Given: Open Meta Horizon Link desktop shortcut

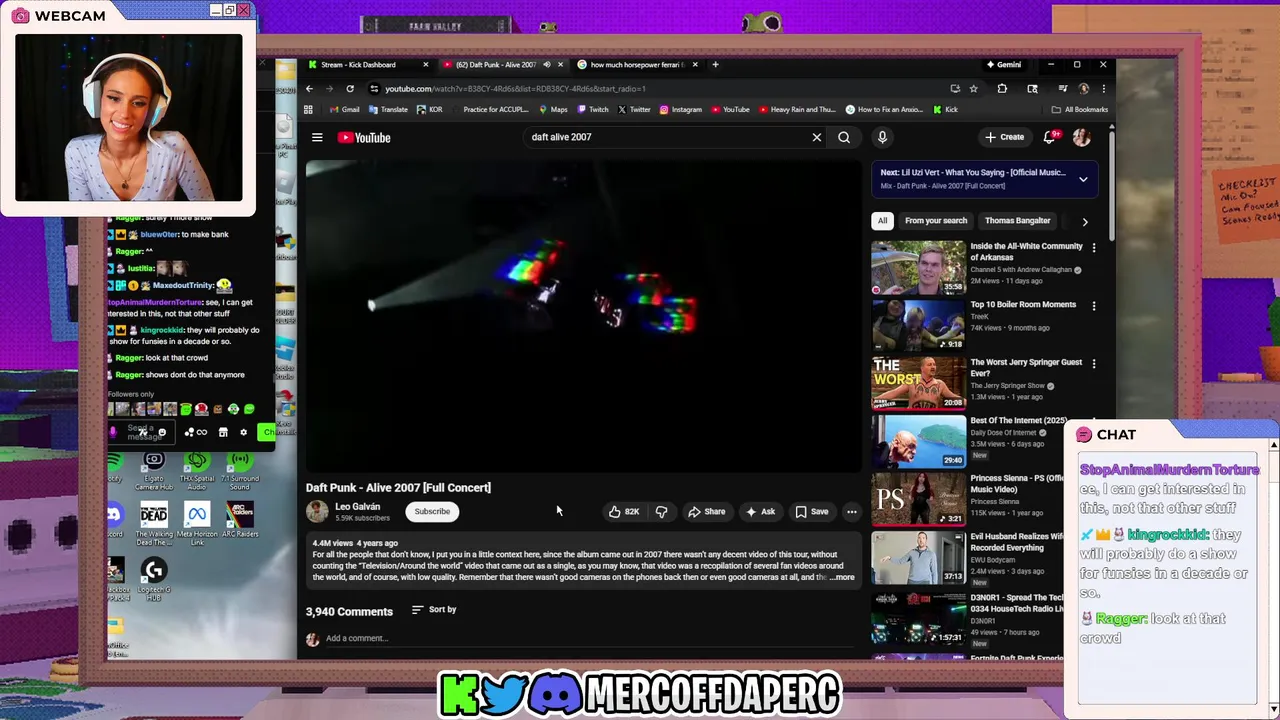Looking at the screenshot, I should 197,524.
